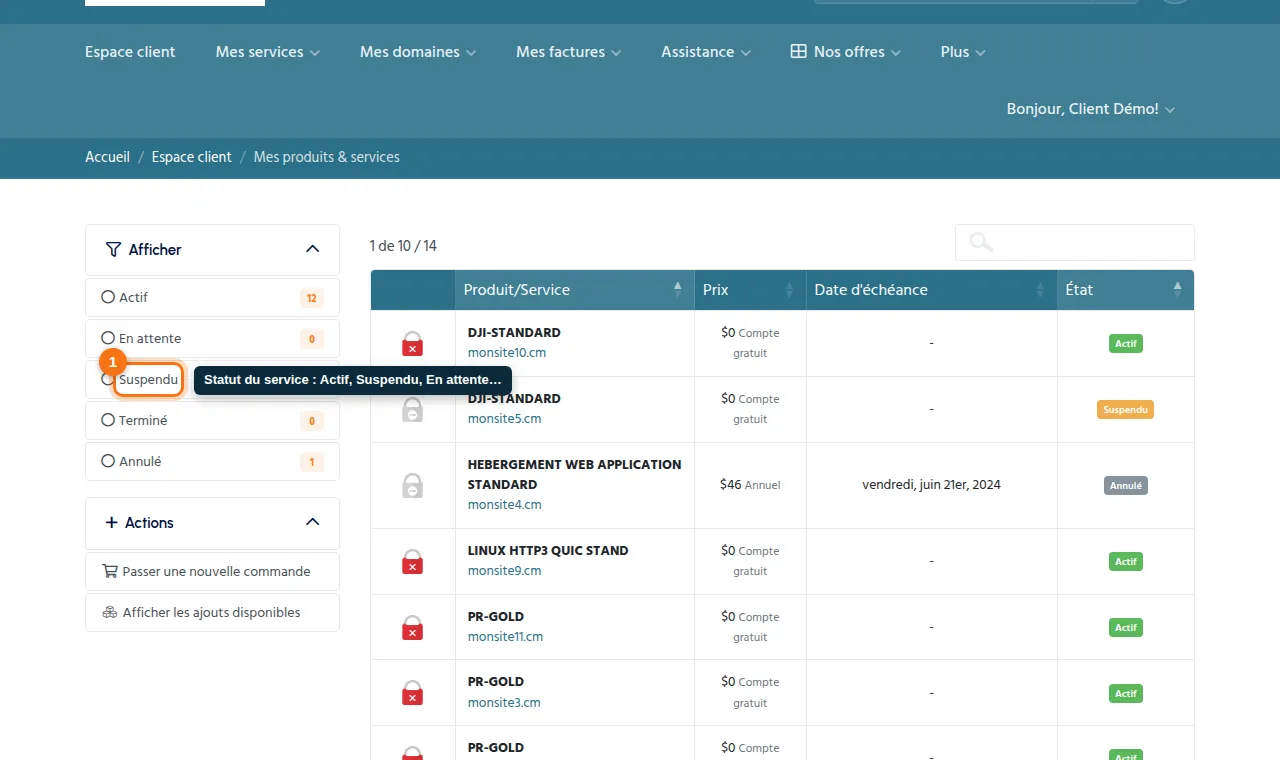The image size is (1280, 760).
Task: Focus the table search input field
Action: (1075, 242)
